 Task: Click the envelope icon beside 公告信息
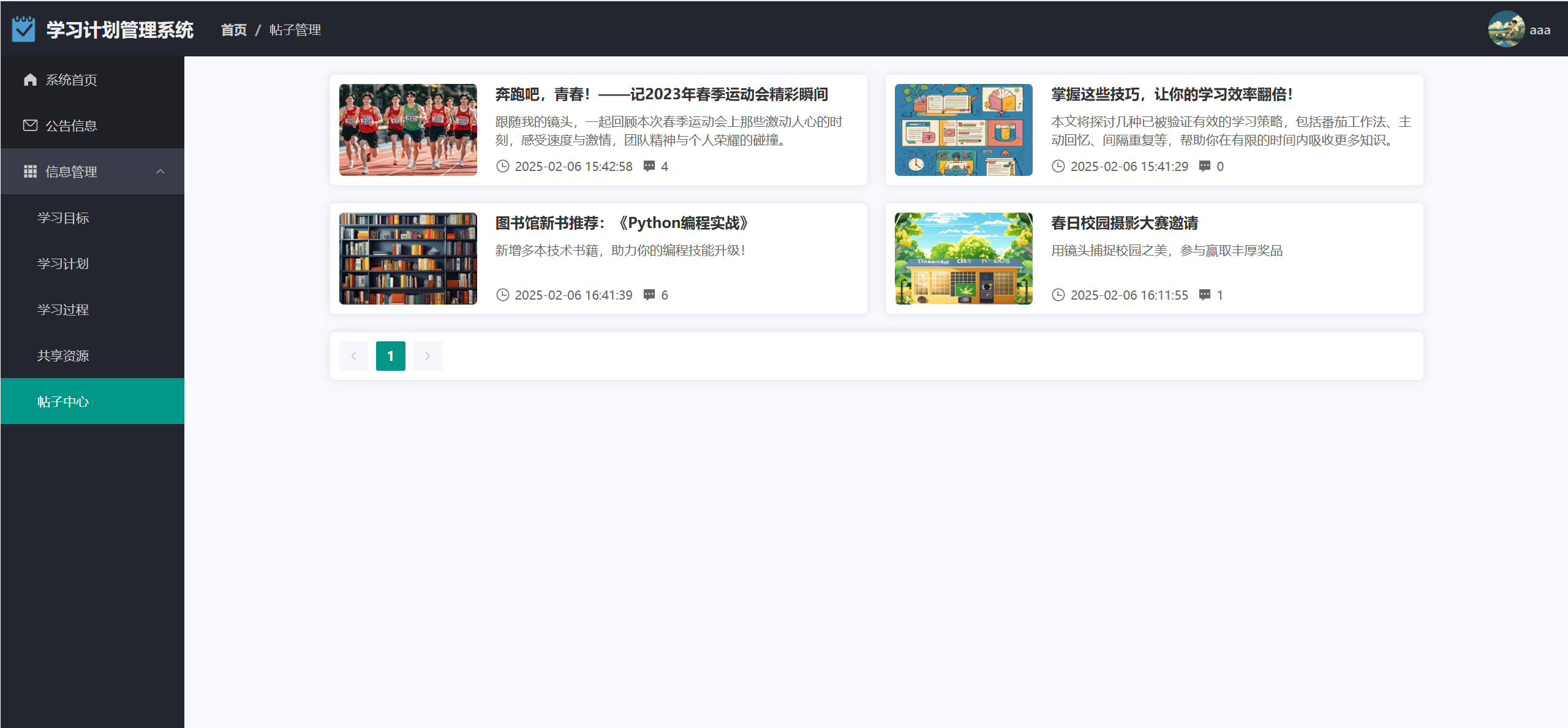point(30,125)
